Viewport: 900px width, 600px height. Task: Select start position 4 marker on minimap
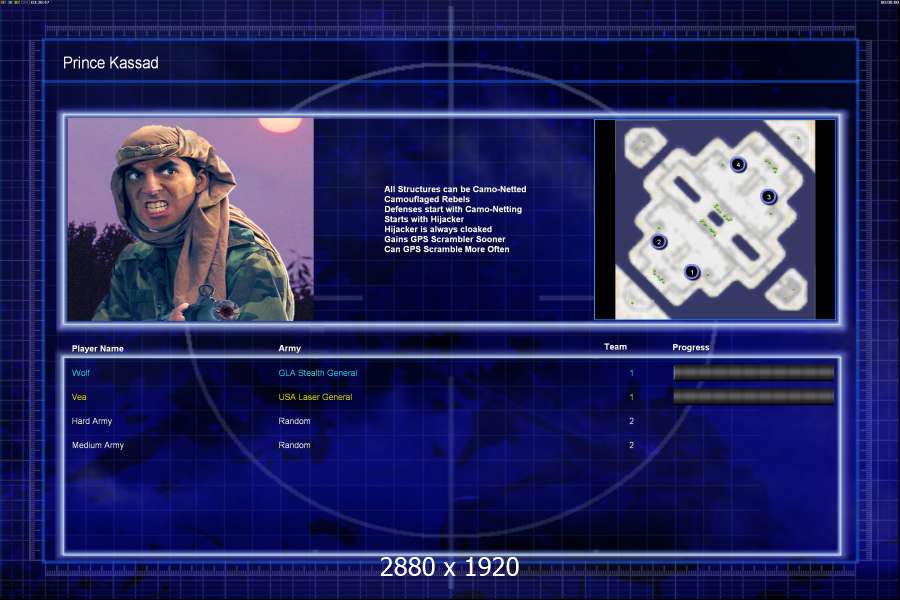pos(738,165)
